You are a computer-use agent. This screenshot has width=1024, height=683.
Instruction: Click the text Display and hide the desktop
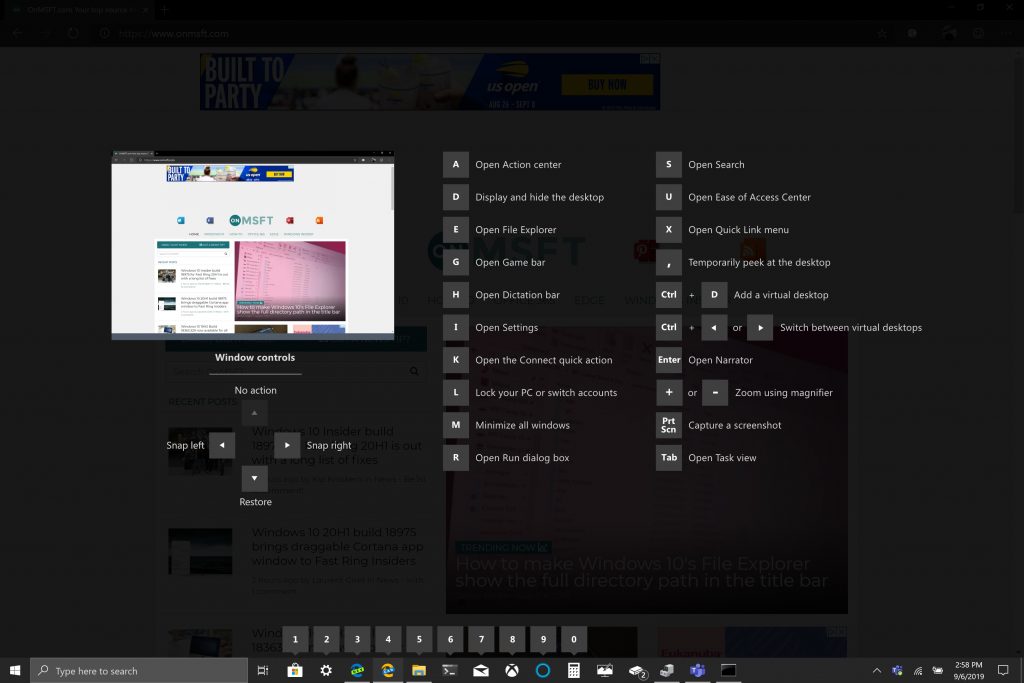pos(539,197)
